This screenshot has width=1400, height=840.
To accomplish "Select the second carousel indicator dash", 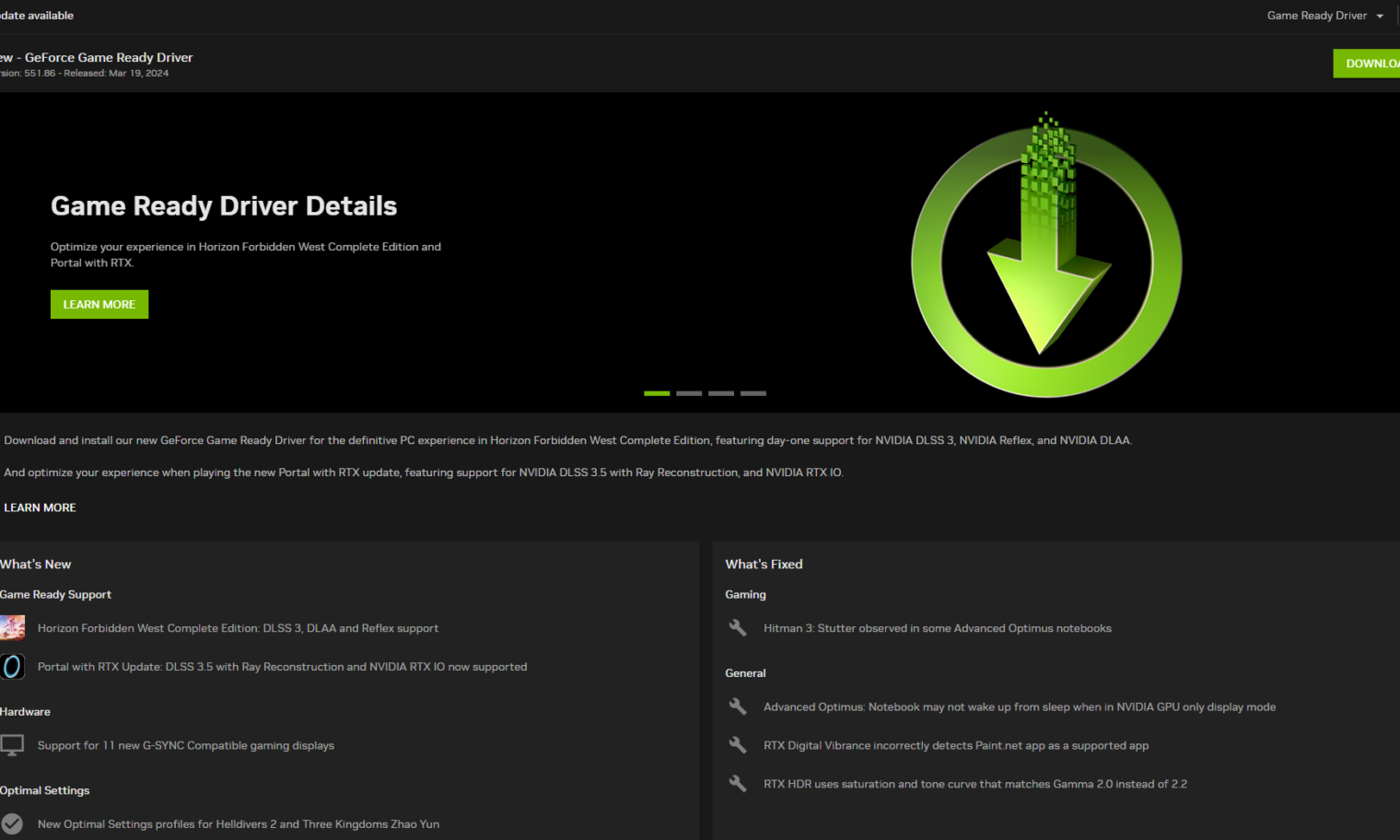I will click(689, 393).
